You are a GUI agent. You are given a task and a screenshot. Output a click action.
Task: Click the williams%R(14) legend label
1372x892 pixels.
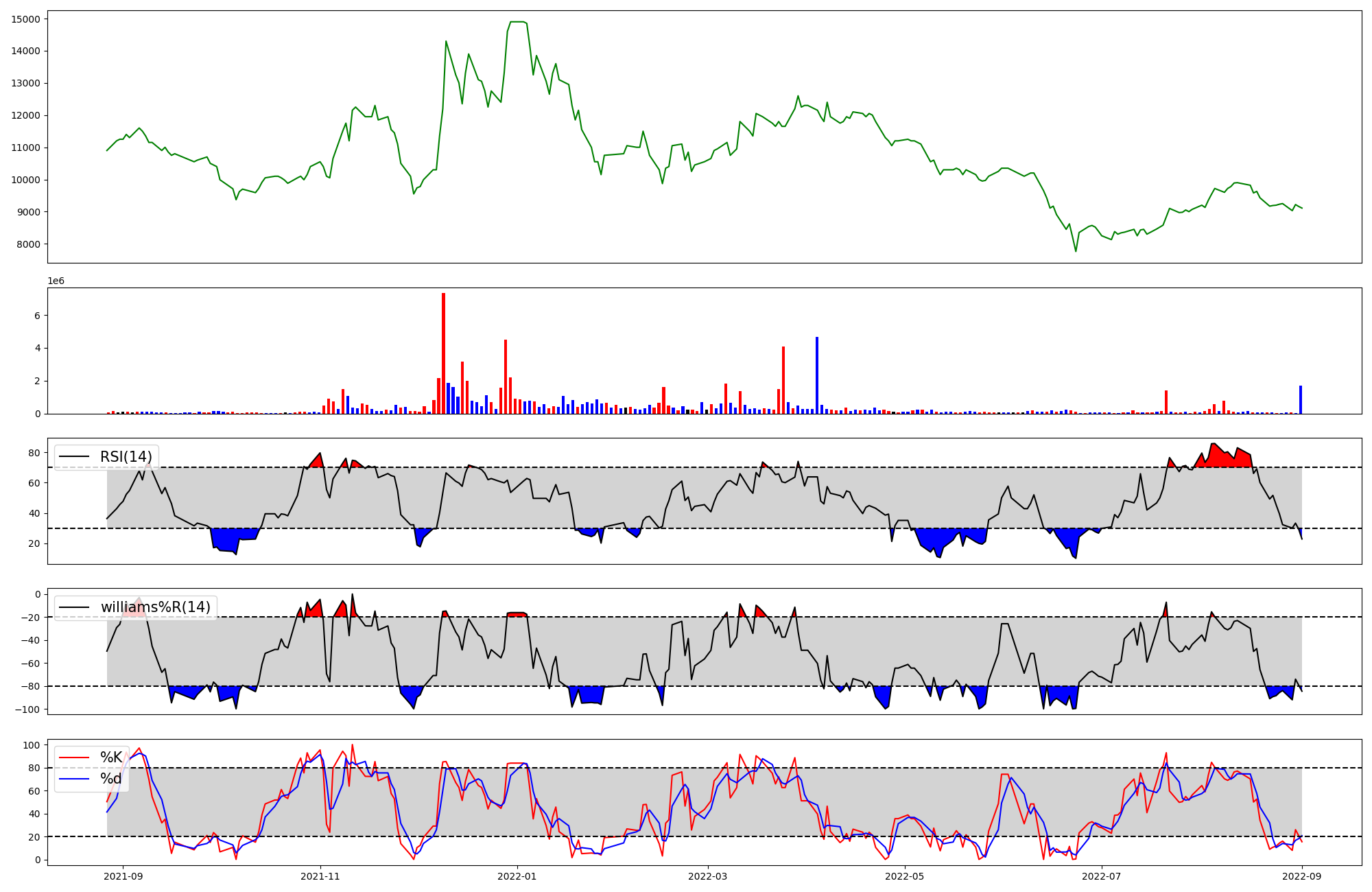click(156, 607)
